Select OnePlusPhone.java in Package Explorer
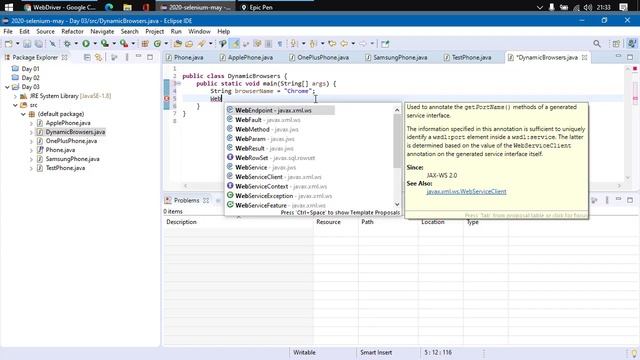This screenshot has width=640, height=360. 71,141
